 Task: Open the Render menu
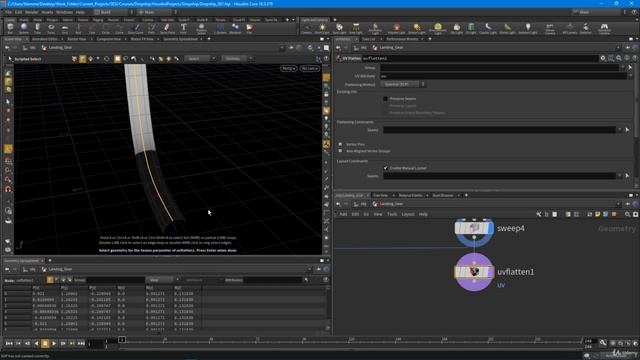[31, 12]
